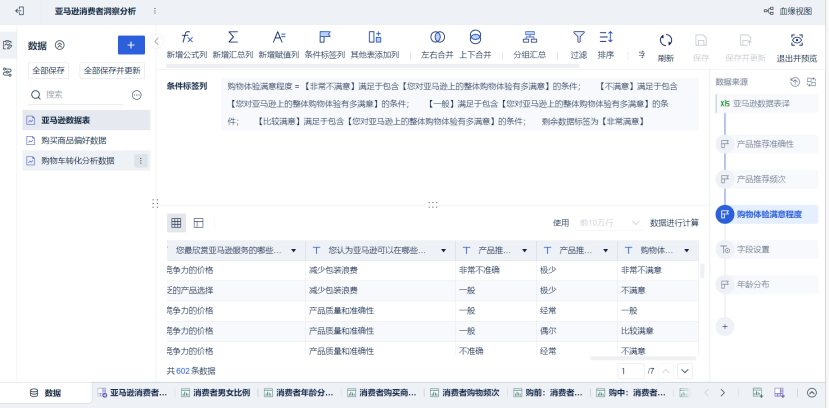The height and width of the screenshot is (408, 829).
Task: Click the page number input box
Action: (x=631, y=371)
